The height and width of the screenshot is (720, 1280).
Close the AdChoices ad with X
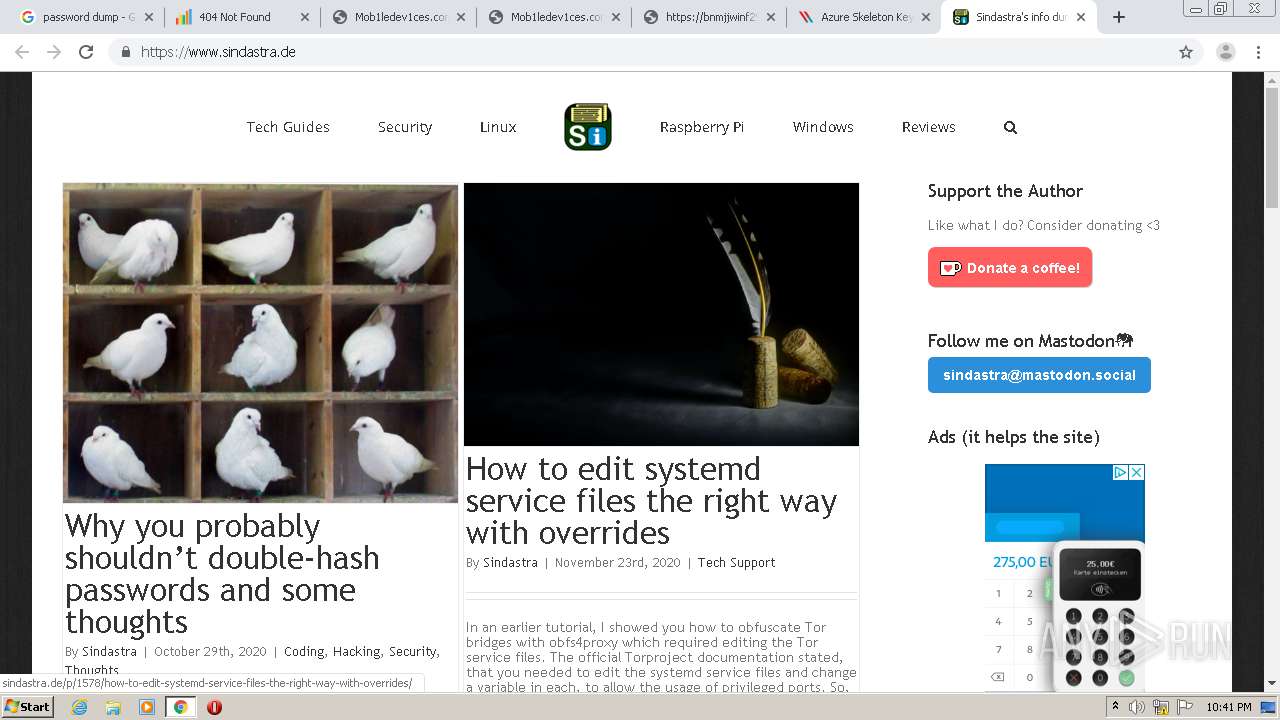[1137, 472]
